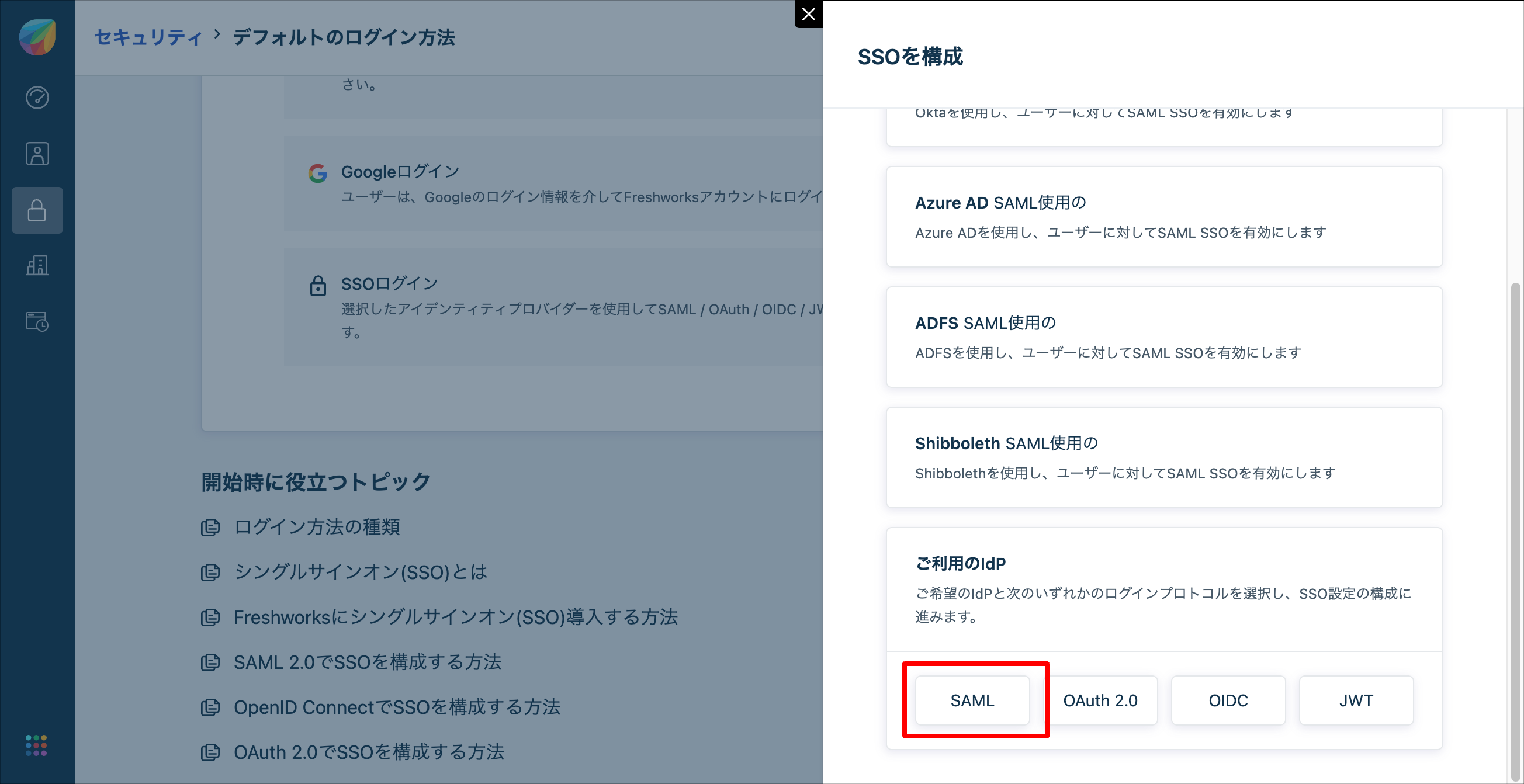
Task: Open the ログイン方法の種類 help topic
Action: [317, 527]
